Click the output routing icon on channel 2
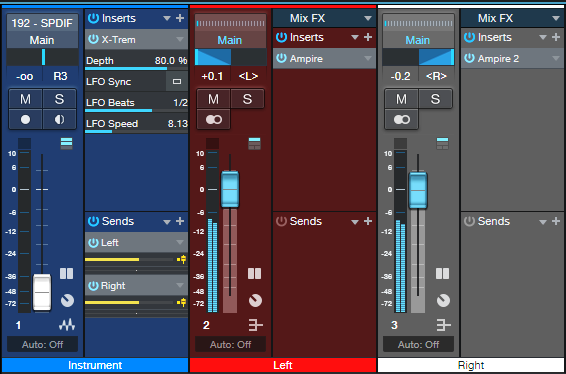 point(255,325)
